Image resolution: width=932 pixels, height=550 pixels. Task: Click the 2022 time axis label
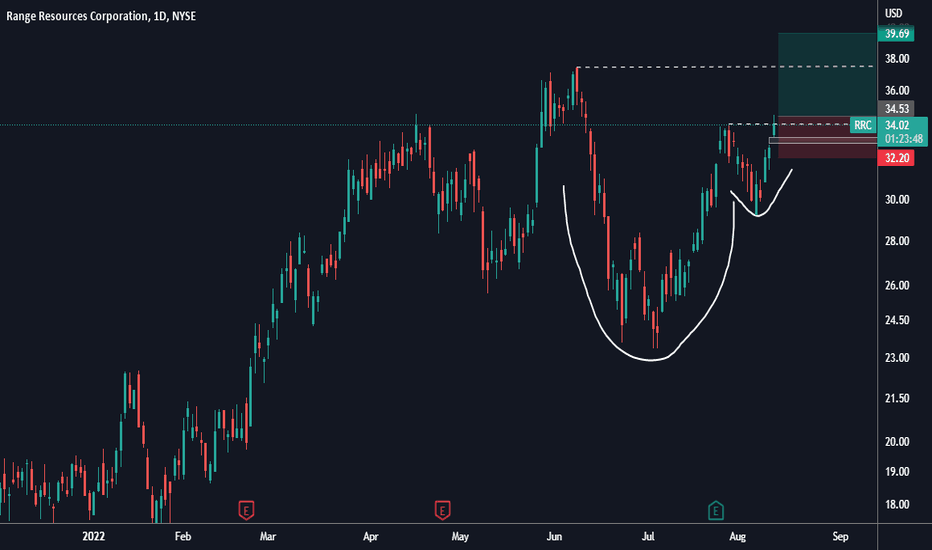tap(93, 536)
